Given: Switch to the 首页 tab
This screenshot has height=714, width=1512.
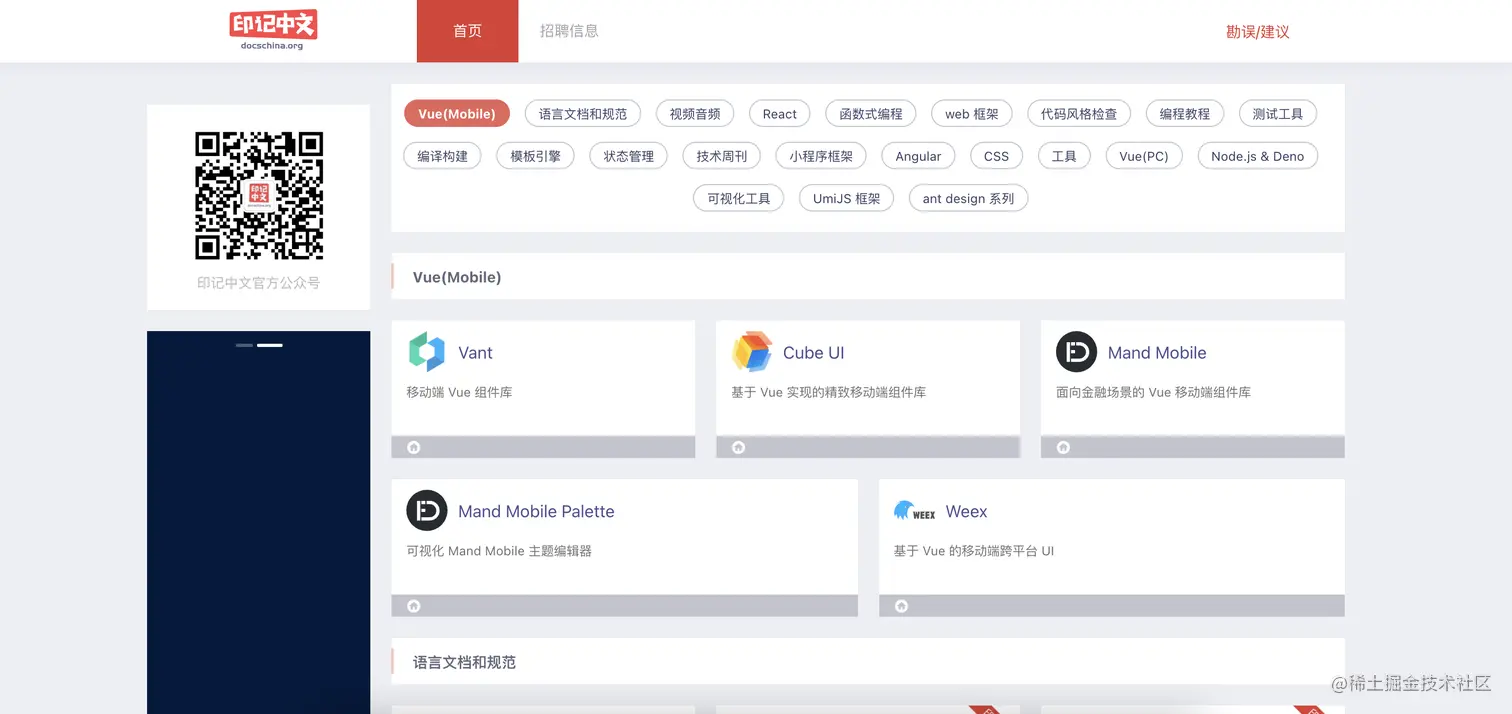Looking at the screenshot, I should [468, 31].
